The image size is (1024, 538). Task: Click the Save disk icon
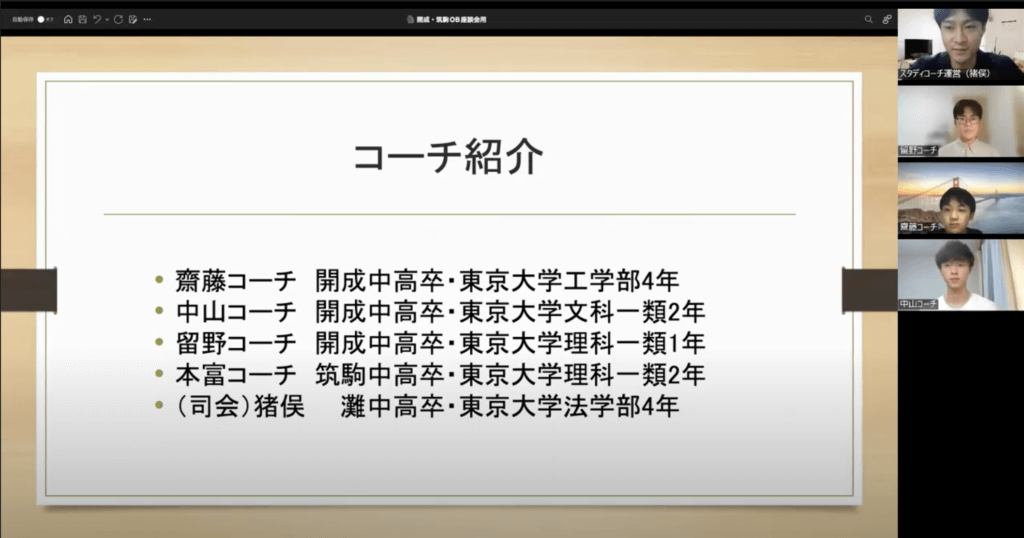coord(82,19)
